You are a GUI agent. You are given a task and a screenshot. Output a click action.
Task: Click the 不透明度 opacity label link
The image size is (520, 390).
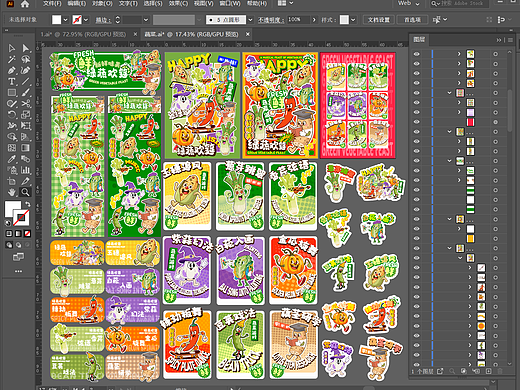pyautogui.click(x=271, y=20)
